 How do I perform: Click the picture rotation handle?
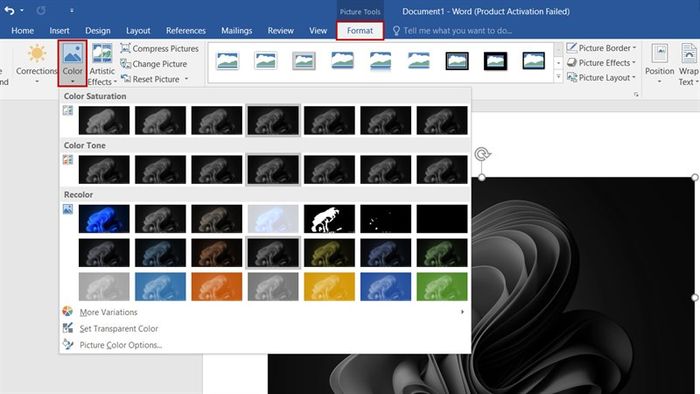[x=482, y=154]
